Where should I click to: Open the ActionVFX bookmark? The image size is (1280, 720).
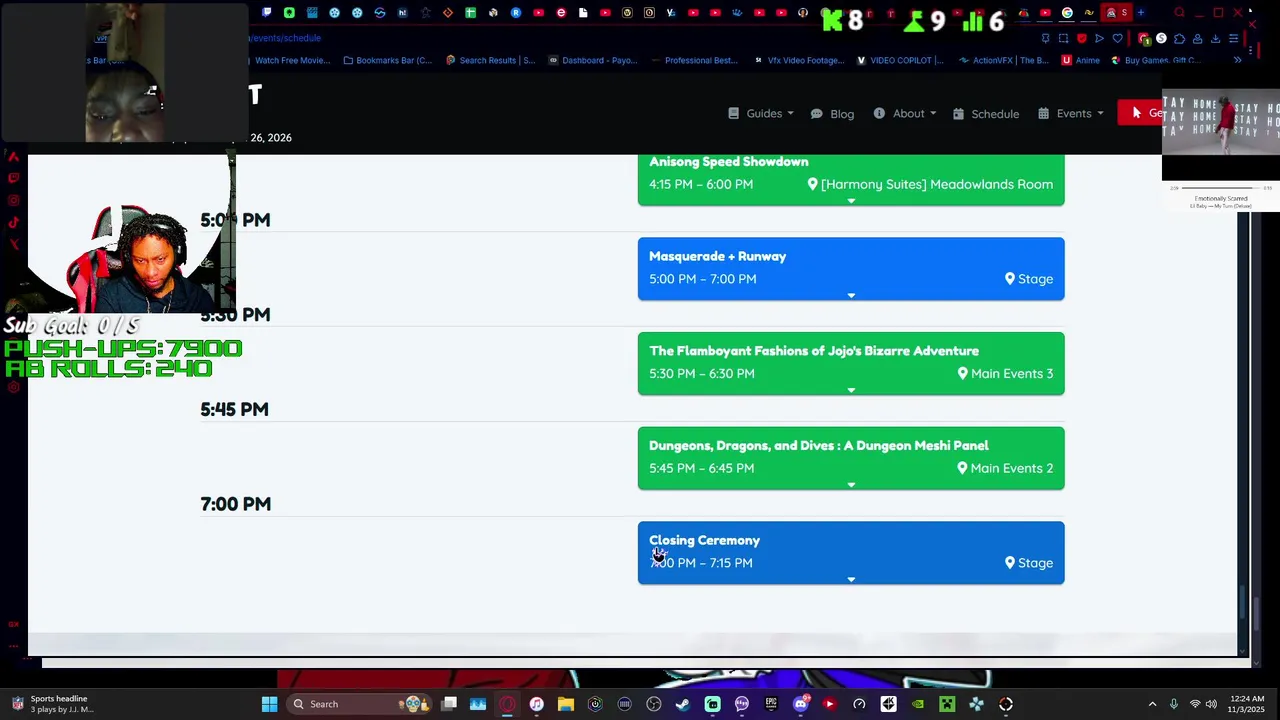(1003, 60)
